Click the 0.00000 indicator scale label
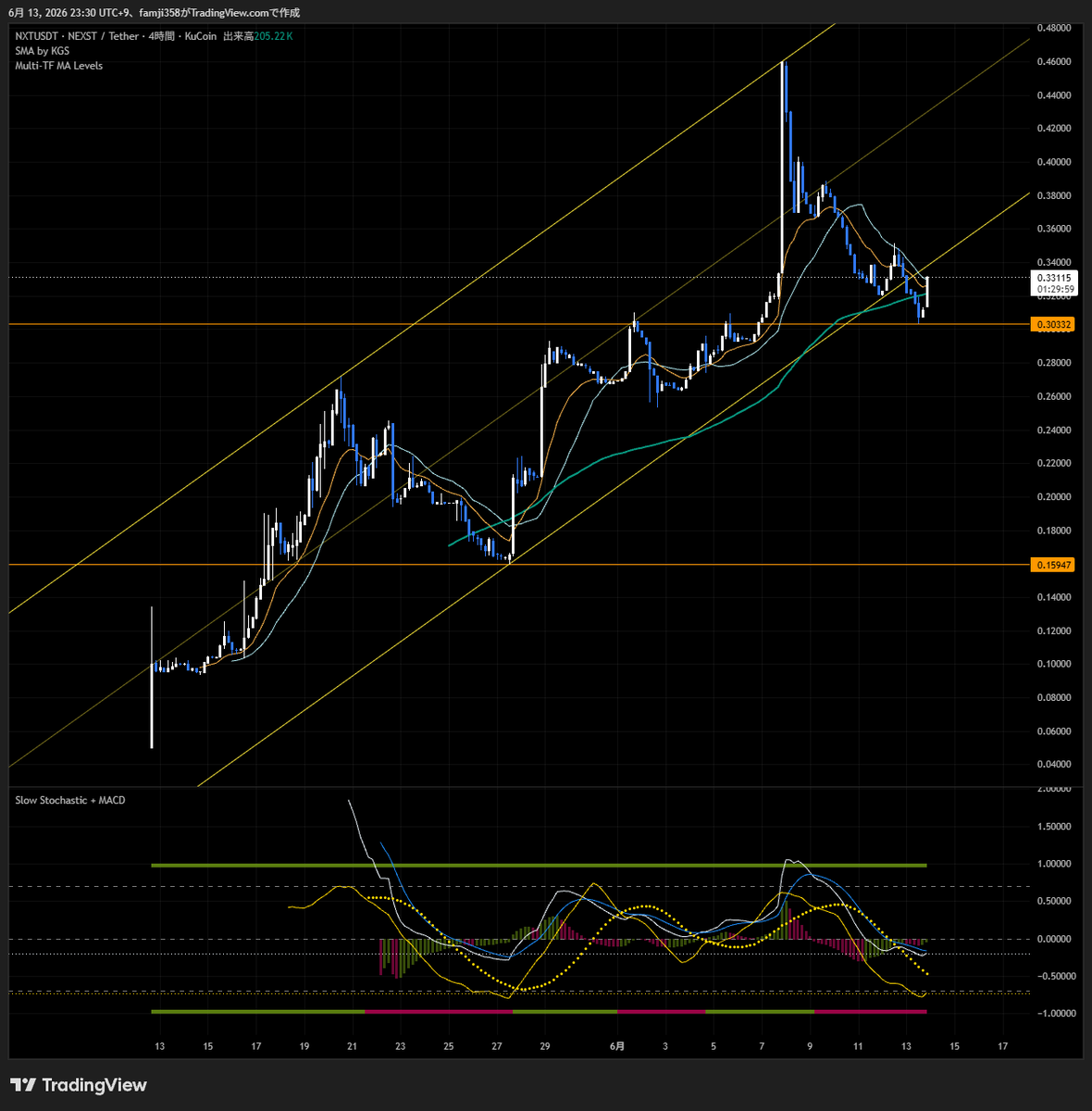Viewport: 1092px width, 1111px height. click(x=1054, y=939)
